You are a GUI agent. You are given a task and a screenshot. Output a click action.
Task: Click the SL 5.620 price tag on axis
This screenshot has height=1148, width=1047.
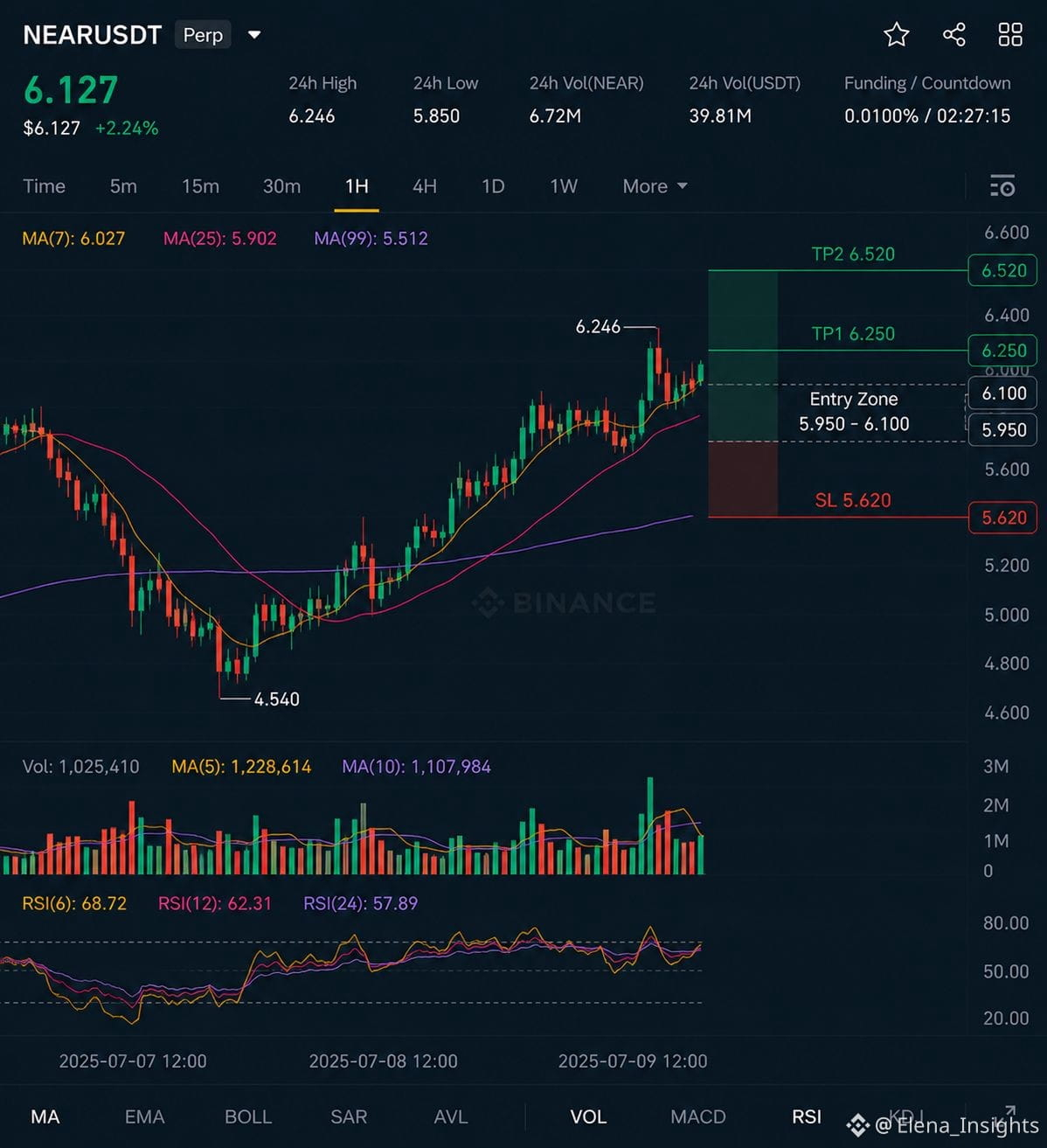(1003, 518)
